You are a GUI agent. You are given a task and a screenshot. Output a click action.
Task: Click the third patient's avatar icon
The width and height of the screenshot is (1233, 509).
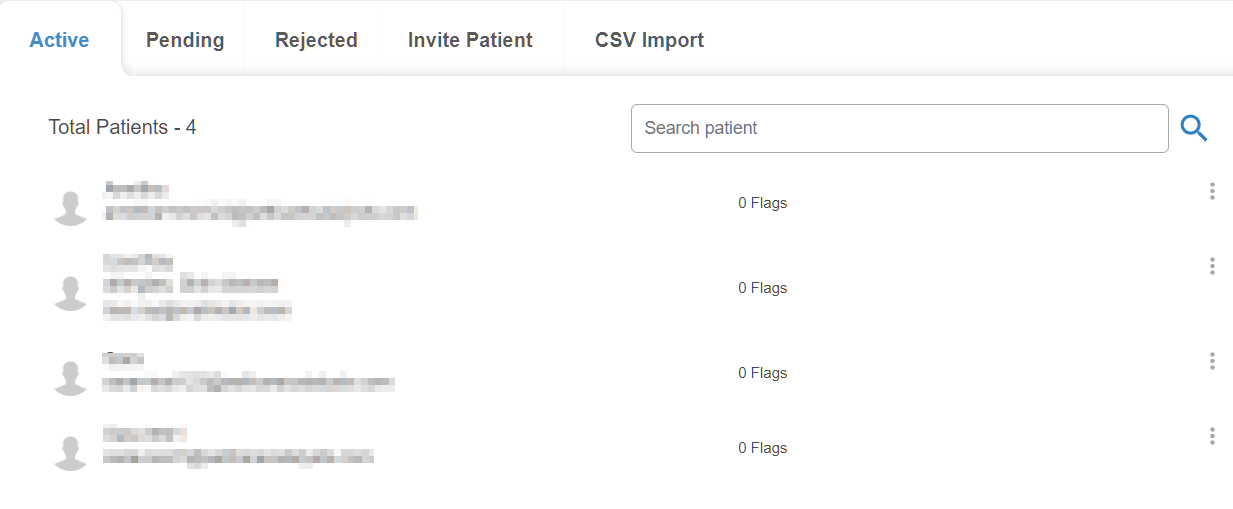pos(70,377)
